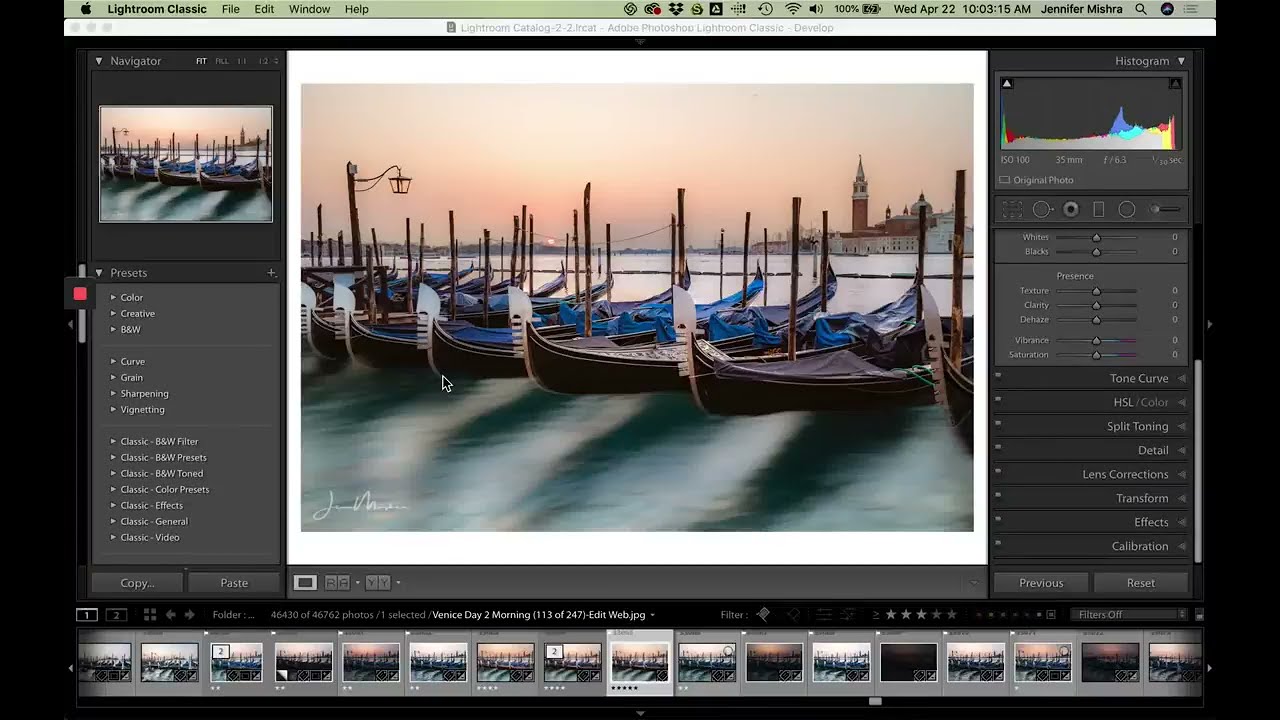Open the Lightroom Classic menu
Screen dimensions: 1280x720
coord(157,9)
